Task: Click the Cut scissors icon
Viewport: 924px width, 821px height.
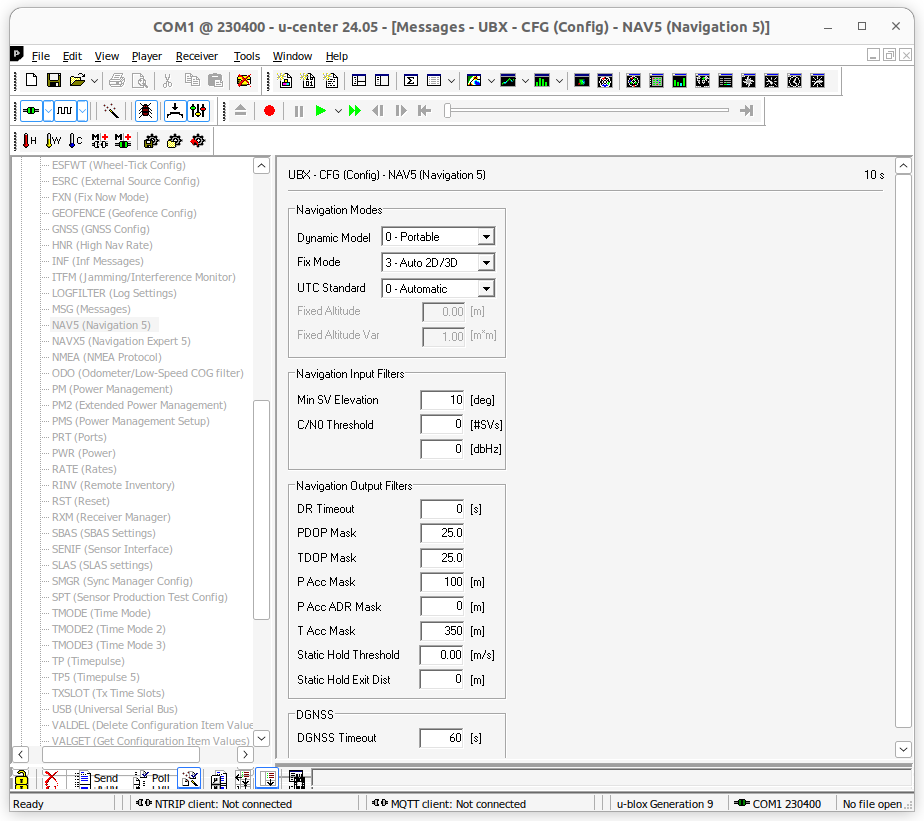Action: coord(167,81)
